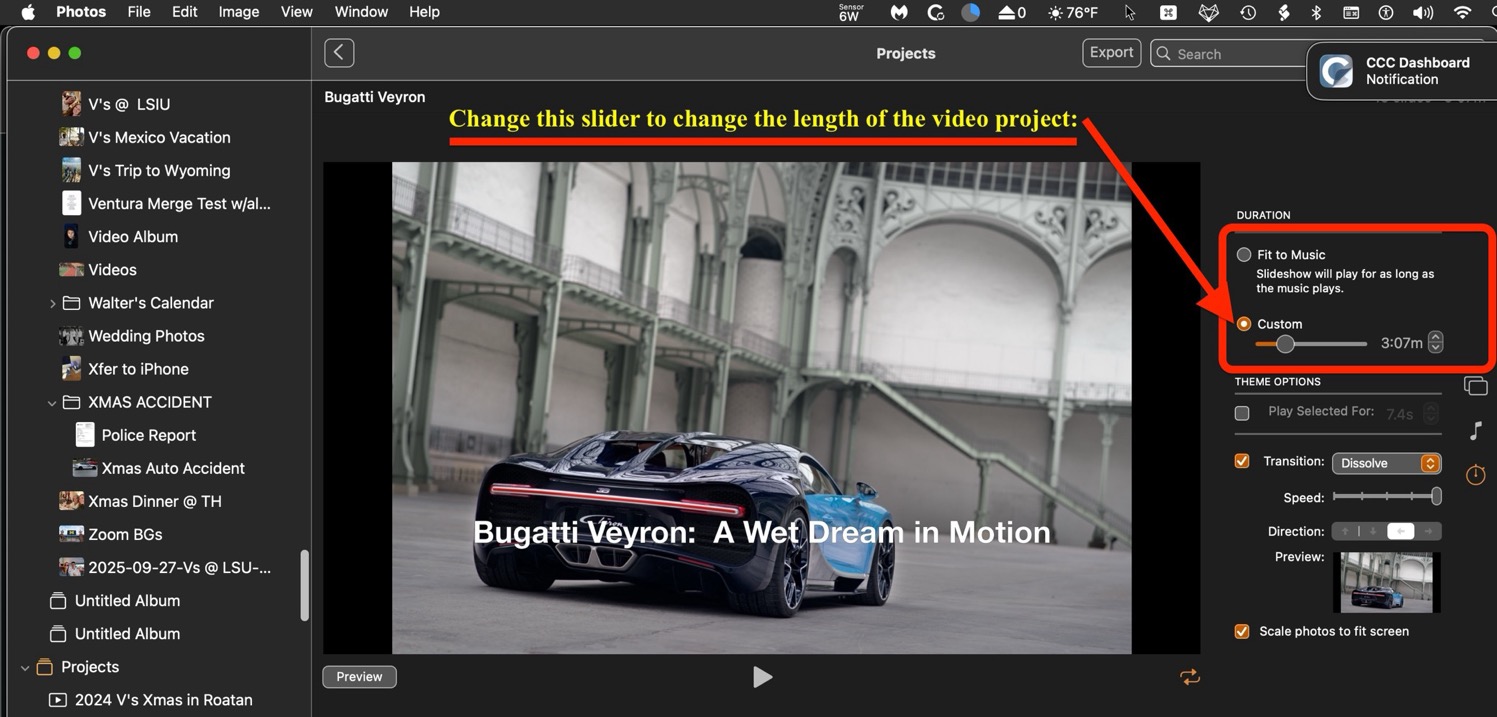Click the magnifier icon in Search field
The height and width of the screenshot is (717, 1497).
[x=1163, y=54]
